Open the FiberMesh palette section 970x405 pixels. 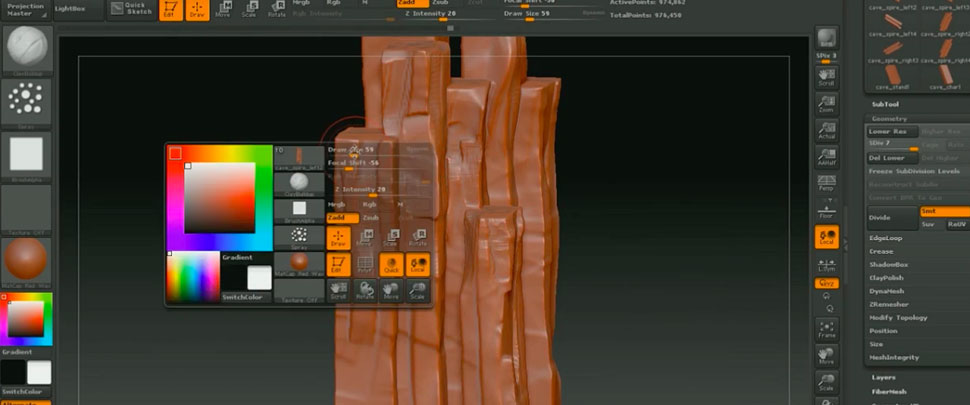889,391
